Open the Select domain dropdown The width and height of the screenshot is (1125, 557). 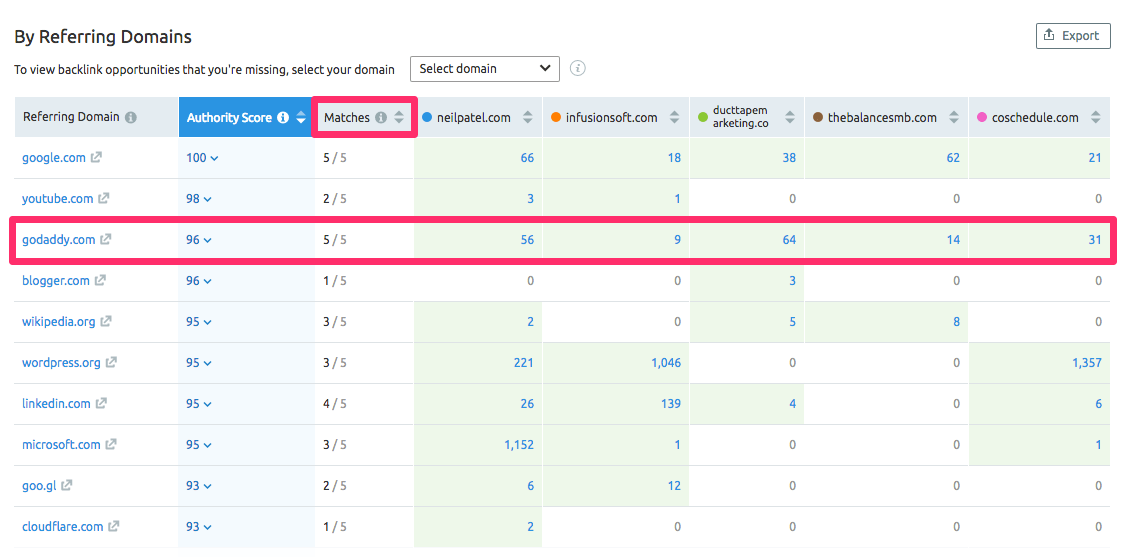485,69
